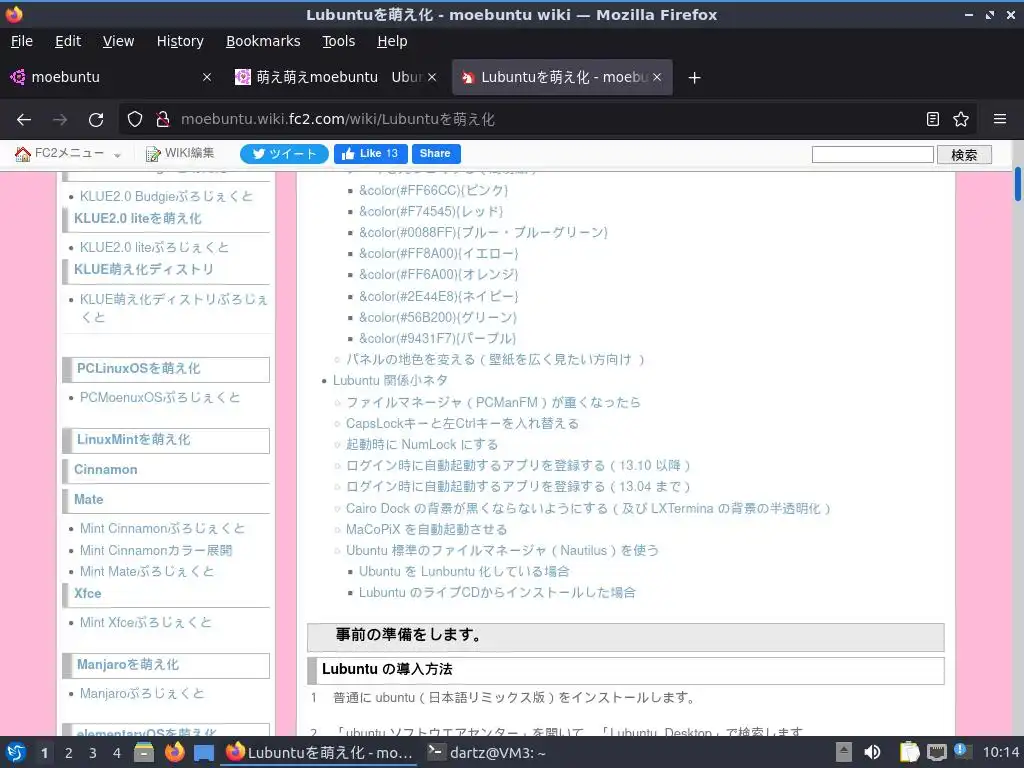1024x768 pixels.
Task: Open Cinnamon sidebar link
Action: pyautogui.click(x=106, y=470)
